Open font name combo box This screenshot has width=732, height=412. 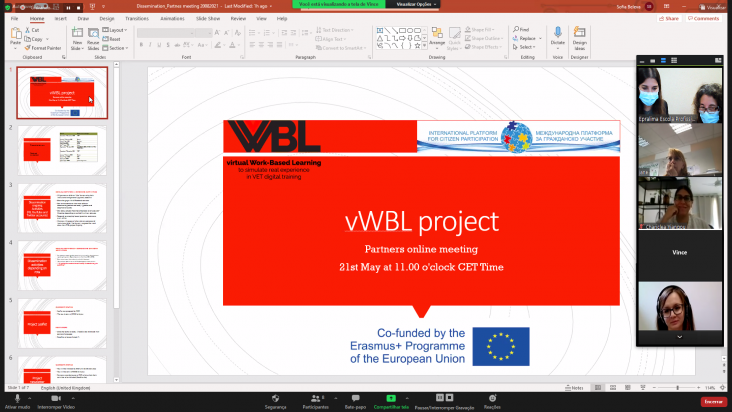166,33
